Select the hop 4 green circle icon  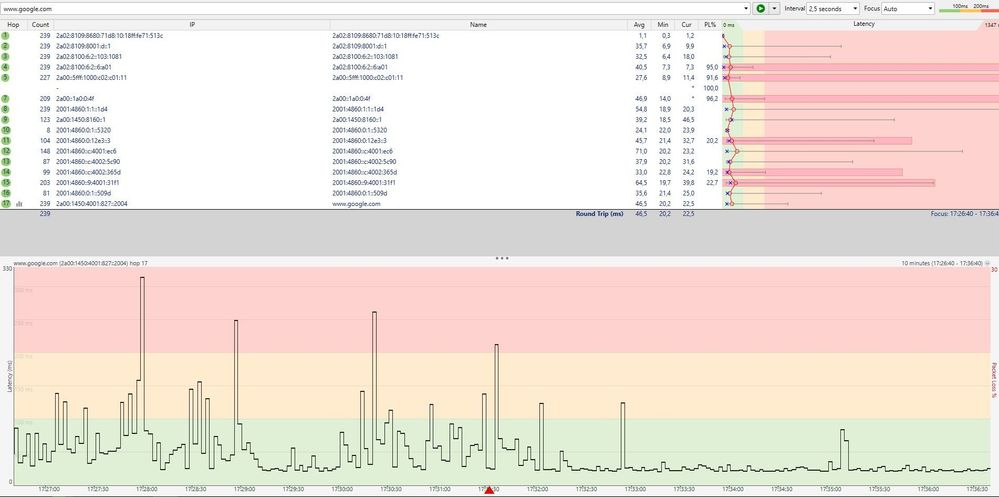click(6, 67)
